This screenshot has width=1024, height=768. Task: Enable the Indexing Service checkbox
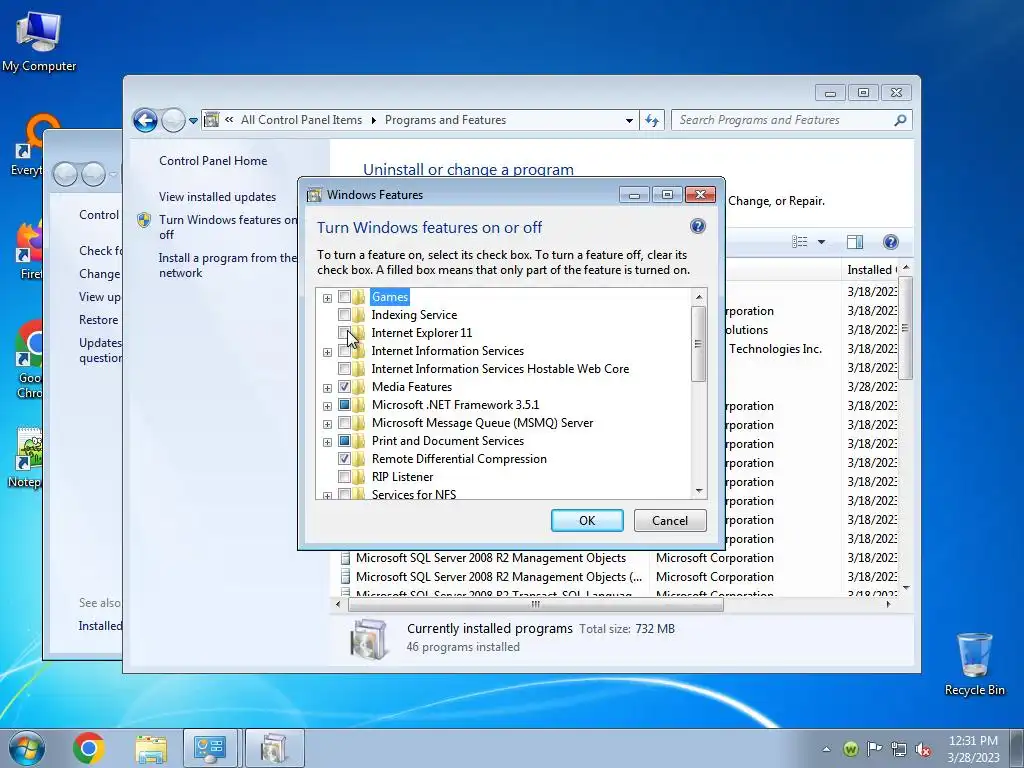(344, 315)
